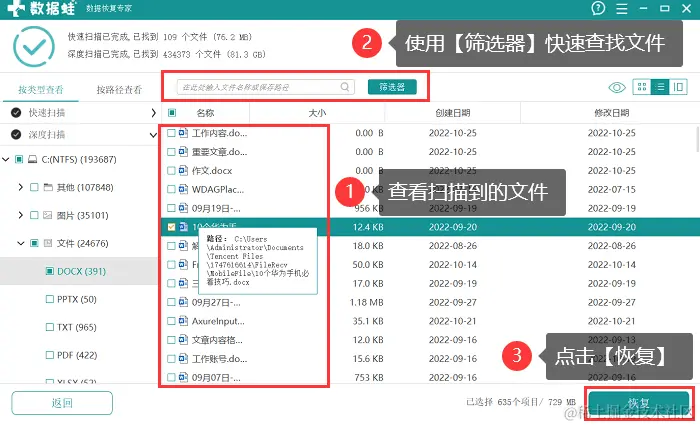Screen dimensions: 700x426
Task: Check the PDF (422) checkbox
Action: [50, 355]
